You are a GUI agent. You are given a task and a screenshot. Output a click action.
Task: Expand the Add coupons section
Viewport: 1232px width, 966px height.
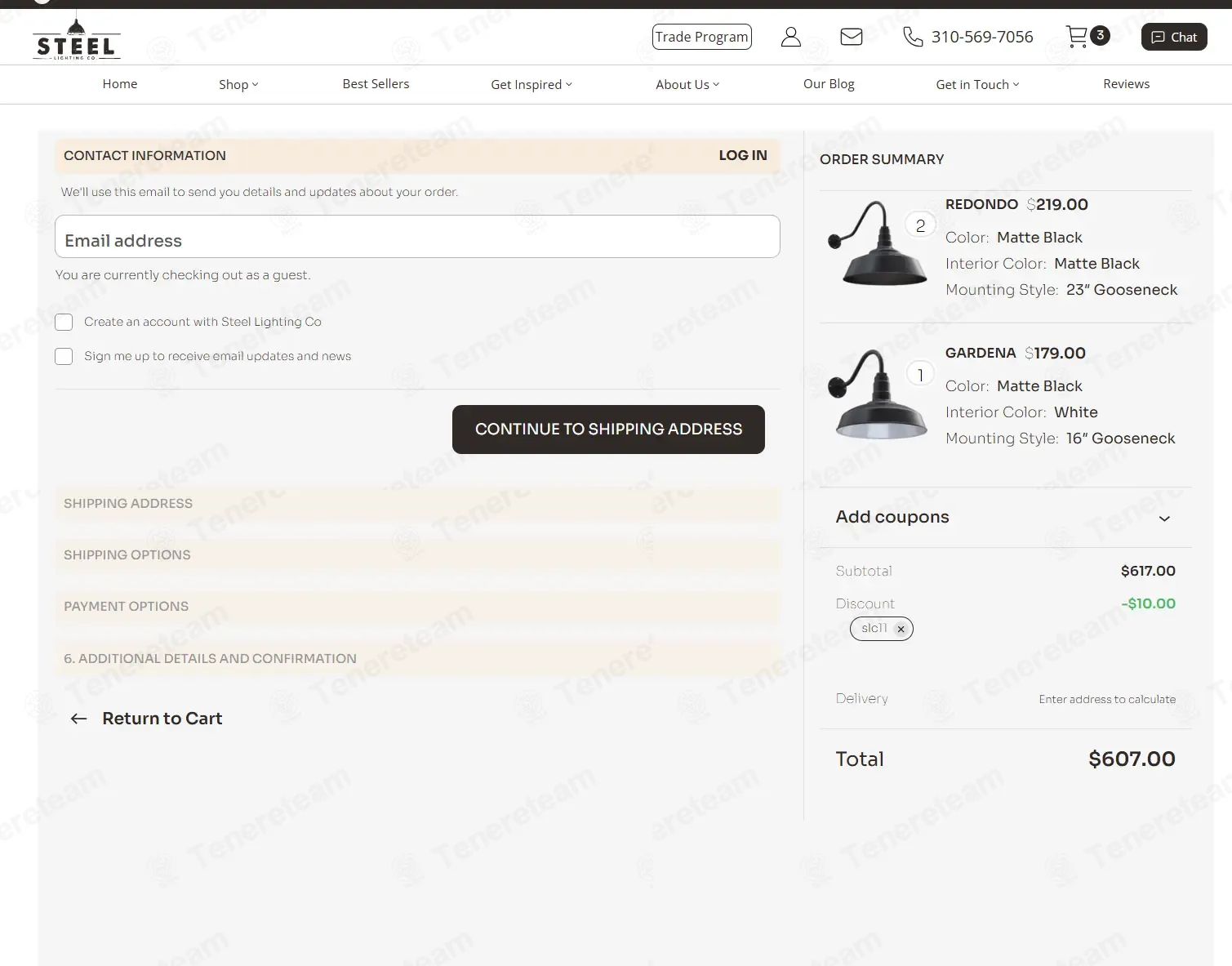point(1005,518)
